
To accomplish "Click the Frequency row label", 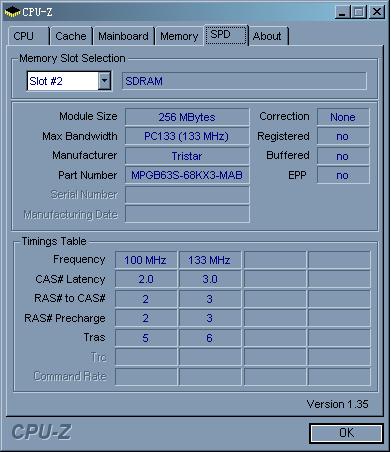I will 79,259.
